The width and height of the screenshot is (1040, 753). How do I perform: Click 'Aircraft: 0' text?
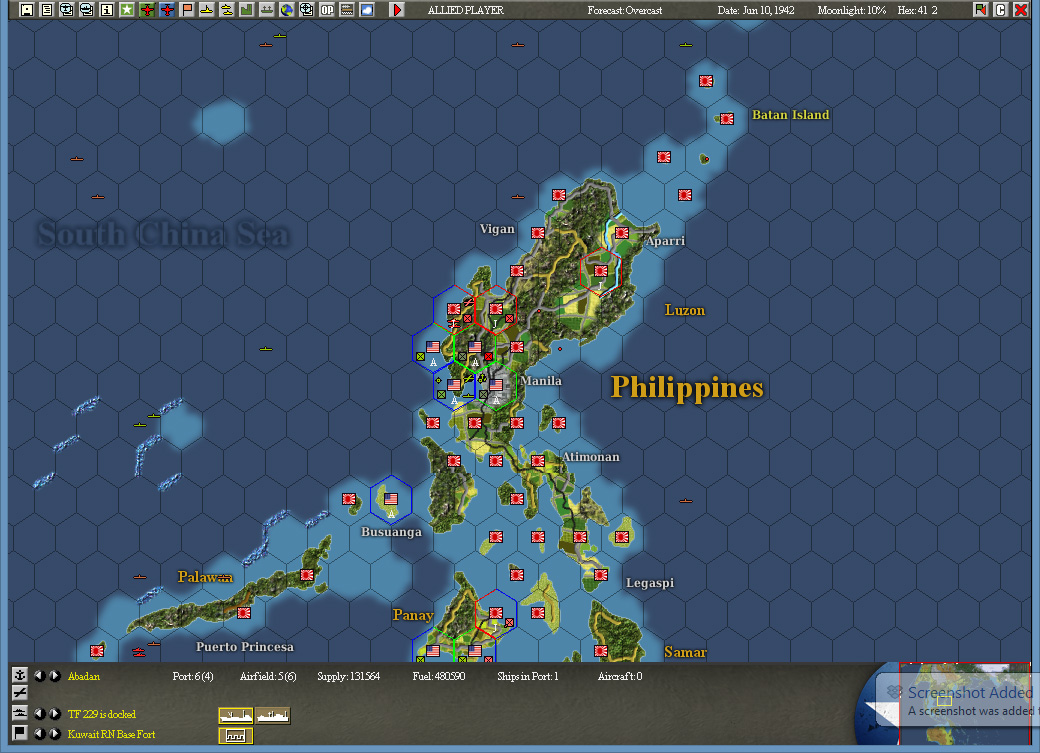tap(620, 677)
